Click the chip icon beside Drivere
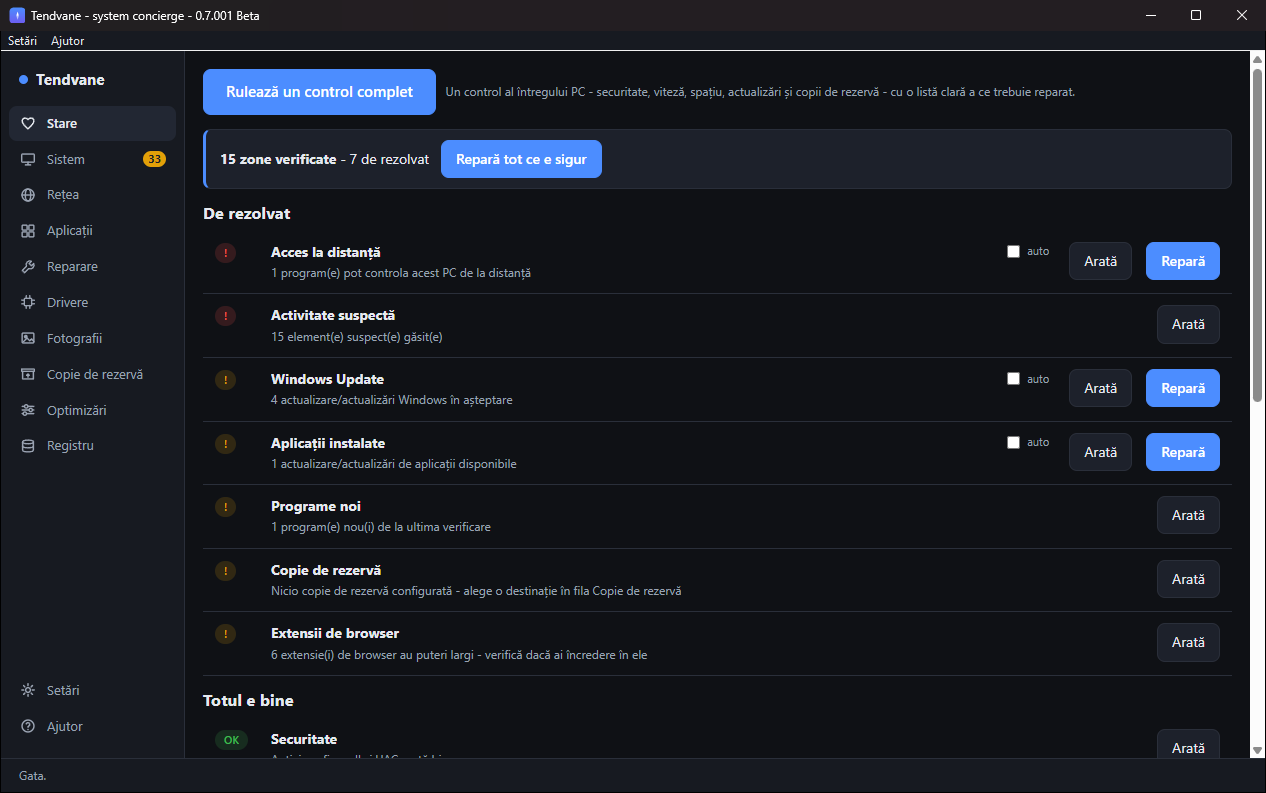1266x793 pixels. tap(28, 303)
